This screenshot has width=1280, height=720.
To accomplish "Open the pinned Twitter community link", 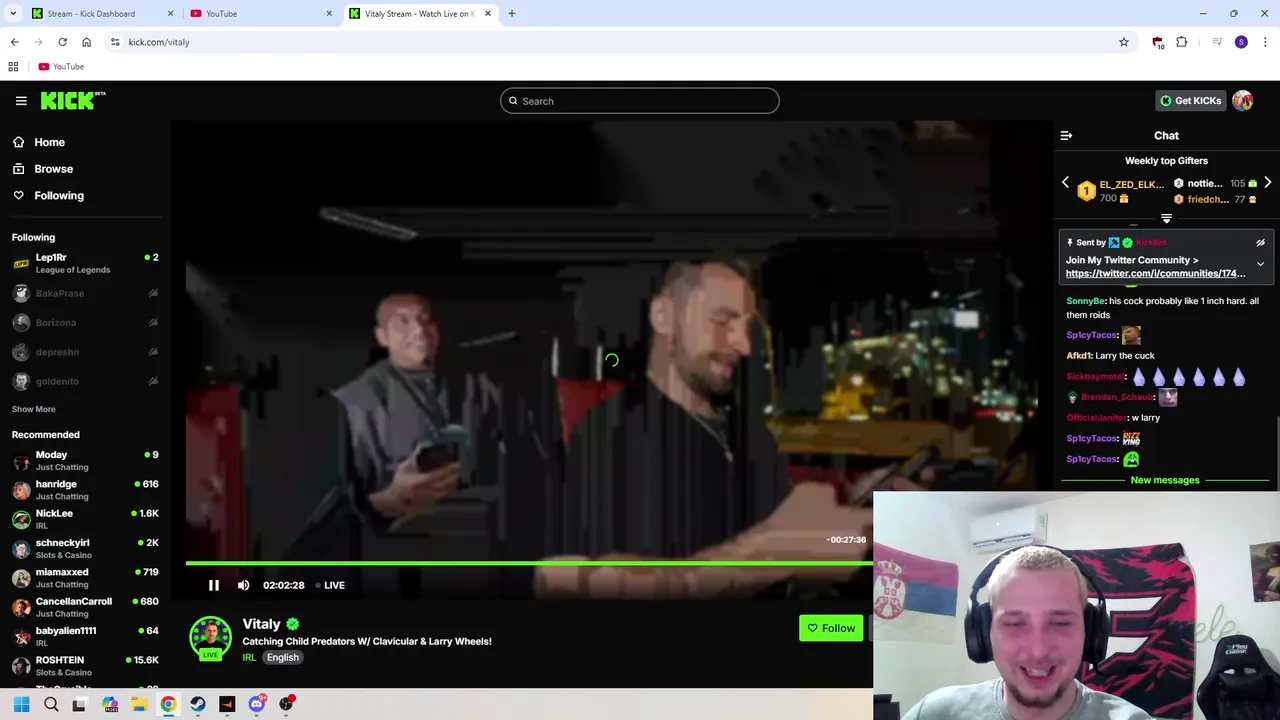I will [1155, 273].
